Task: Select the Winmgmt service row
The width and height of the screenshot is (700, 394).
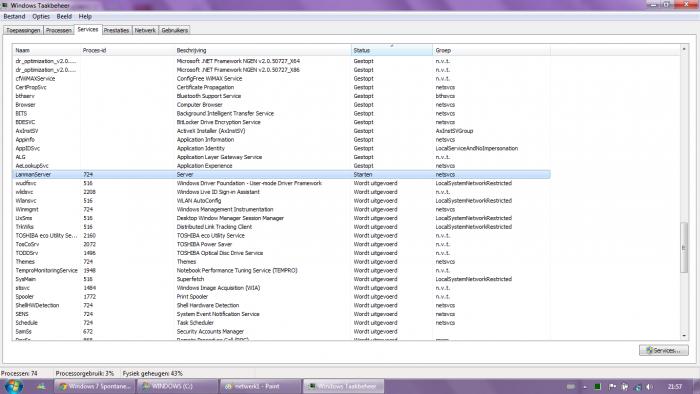Action: click(281, 209)
